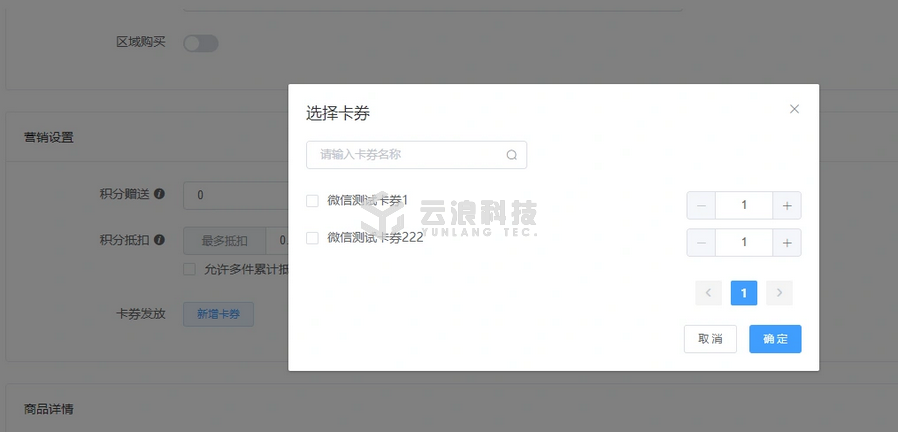Click the search magnifier icon in coupon field
This screenshot has width=899, height=433.
click(512, 155)
